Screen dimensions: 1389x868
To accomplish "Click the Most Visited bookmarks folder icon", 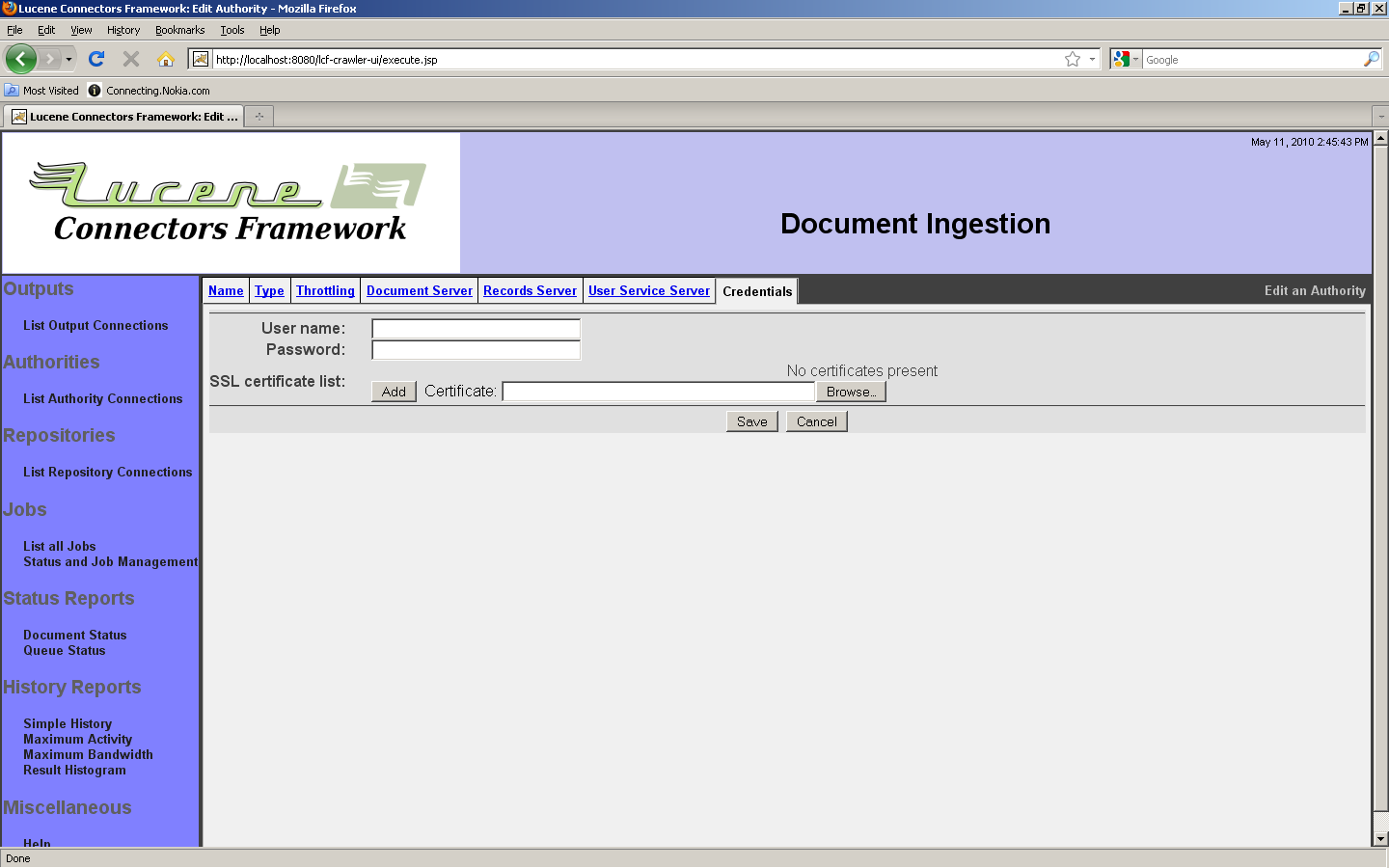I will pyautogui.click(x=12, y=90).
